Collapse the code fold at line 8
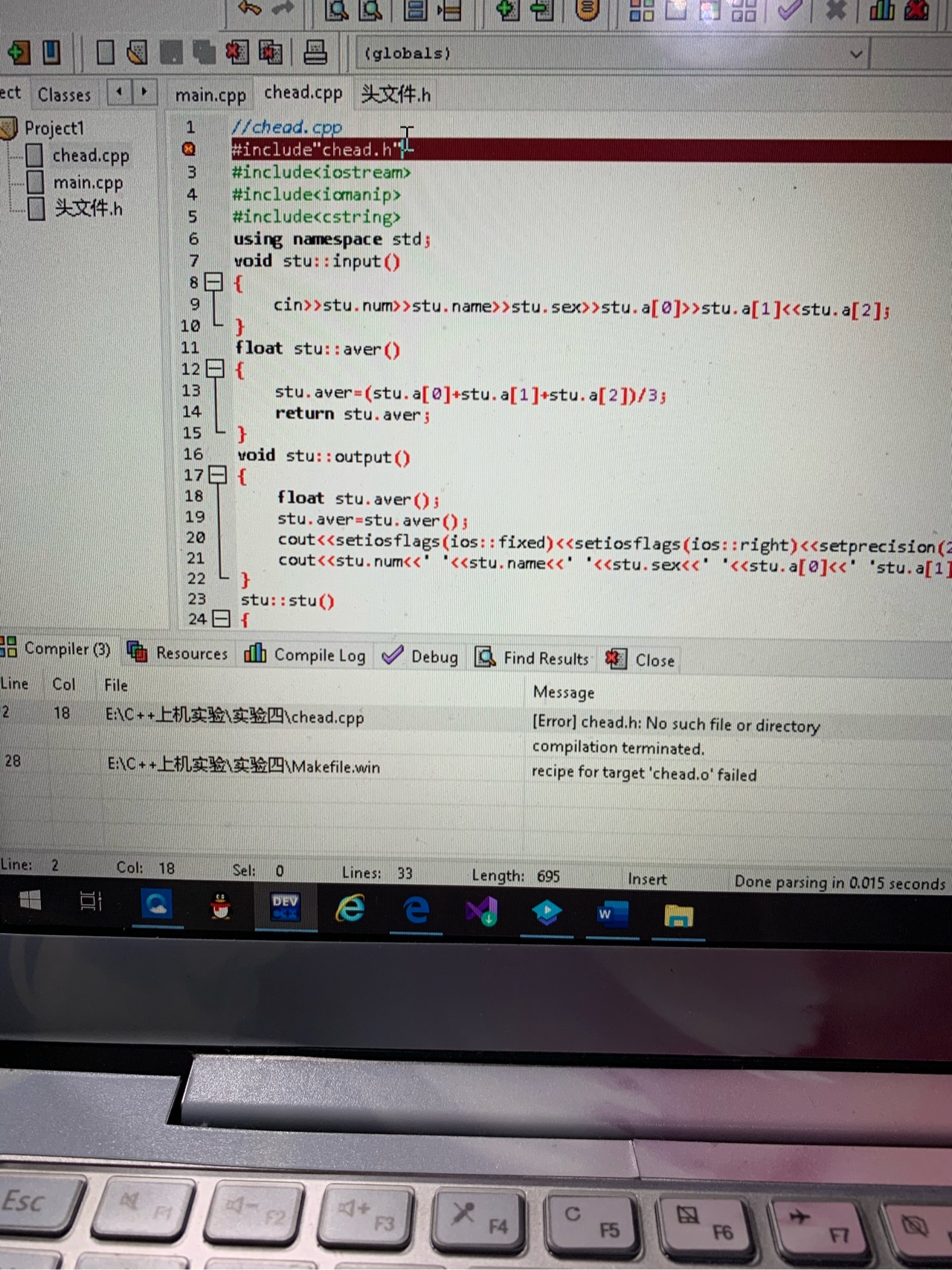The image size is (952, 1270). (213, 282)
